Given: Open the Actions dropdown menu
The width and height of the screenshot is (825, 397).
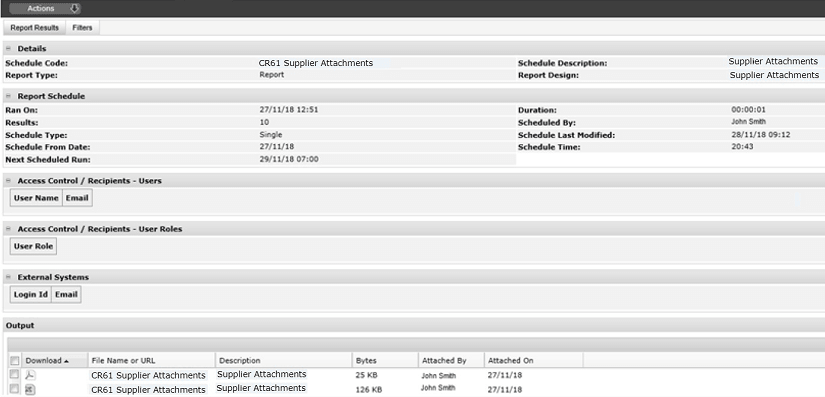Looking at the screenshot, I should point(45,8).
